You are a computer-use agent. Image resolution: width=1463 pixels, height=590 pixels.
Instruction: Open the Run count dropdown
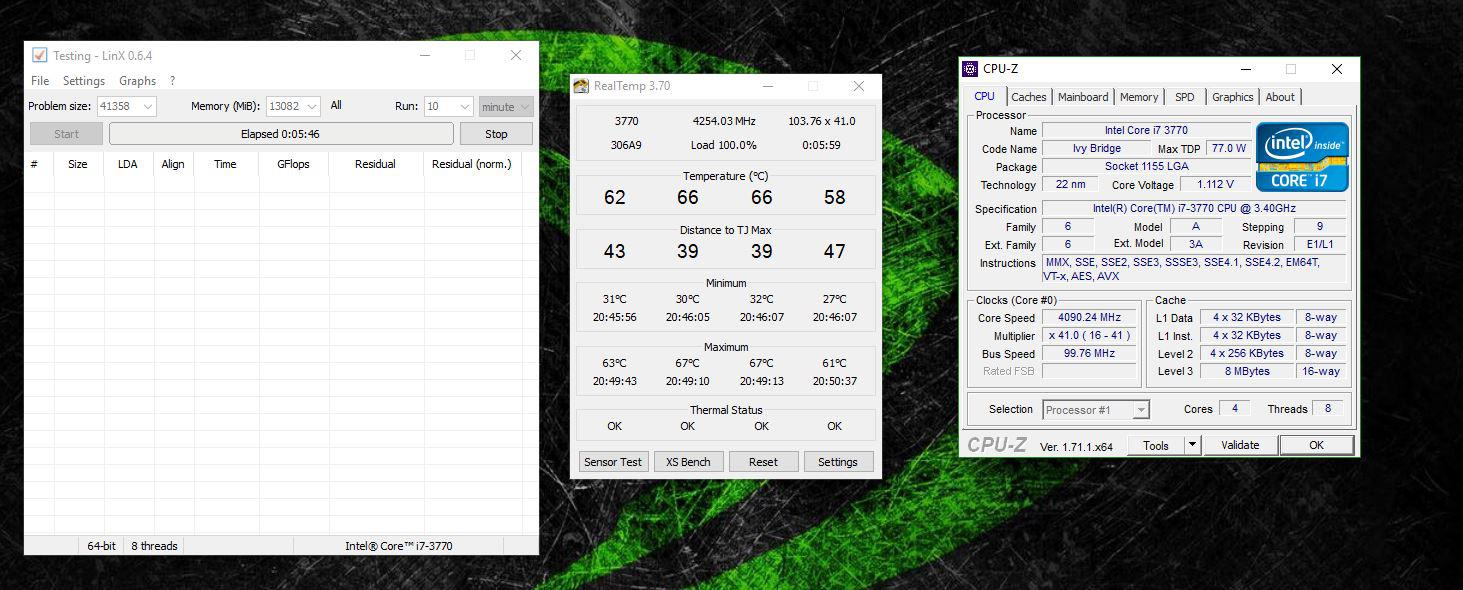(x=464, y=106)
